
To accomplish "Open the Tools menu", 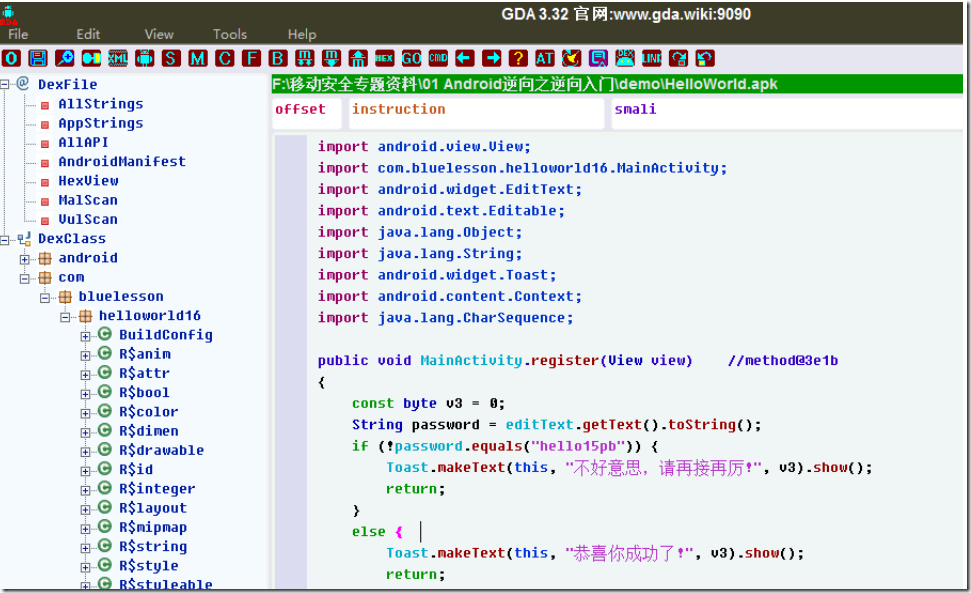I will pos(230,34).
